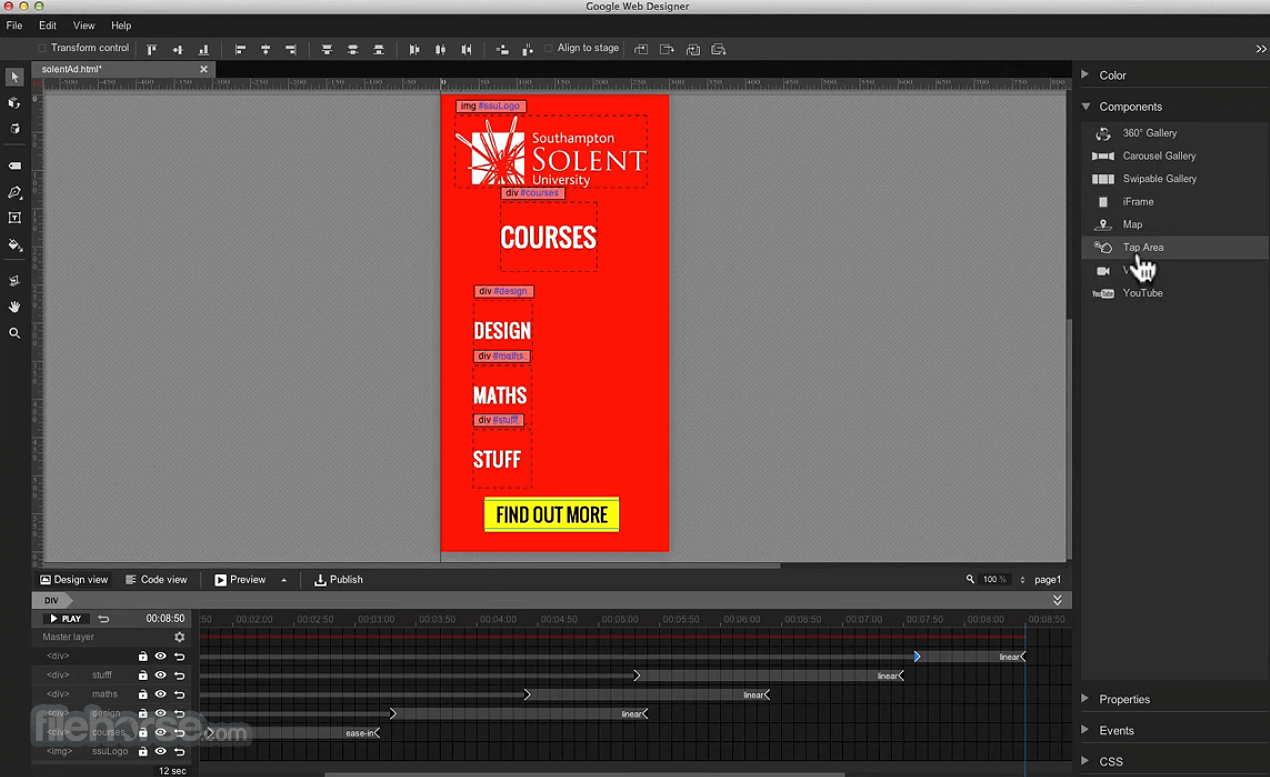Click the 360° Gallery component icon

click(1103, 133)
